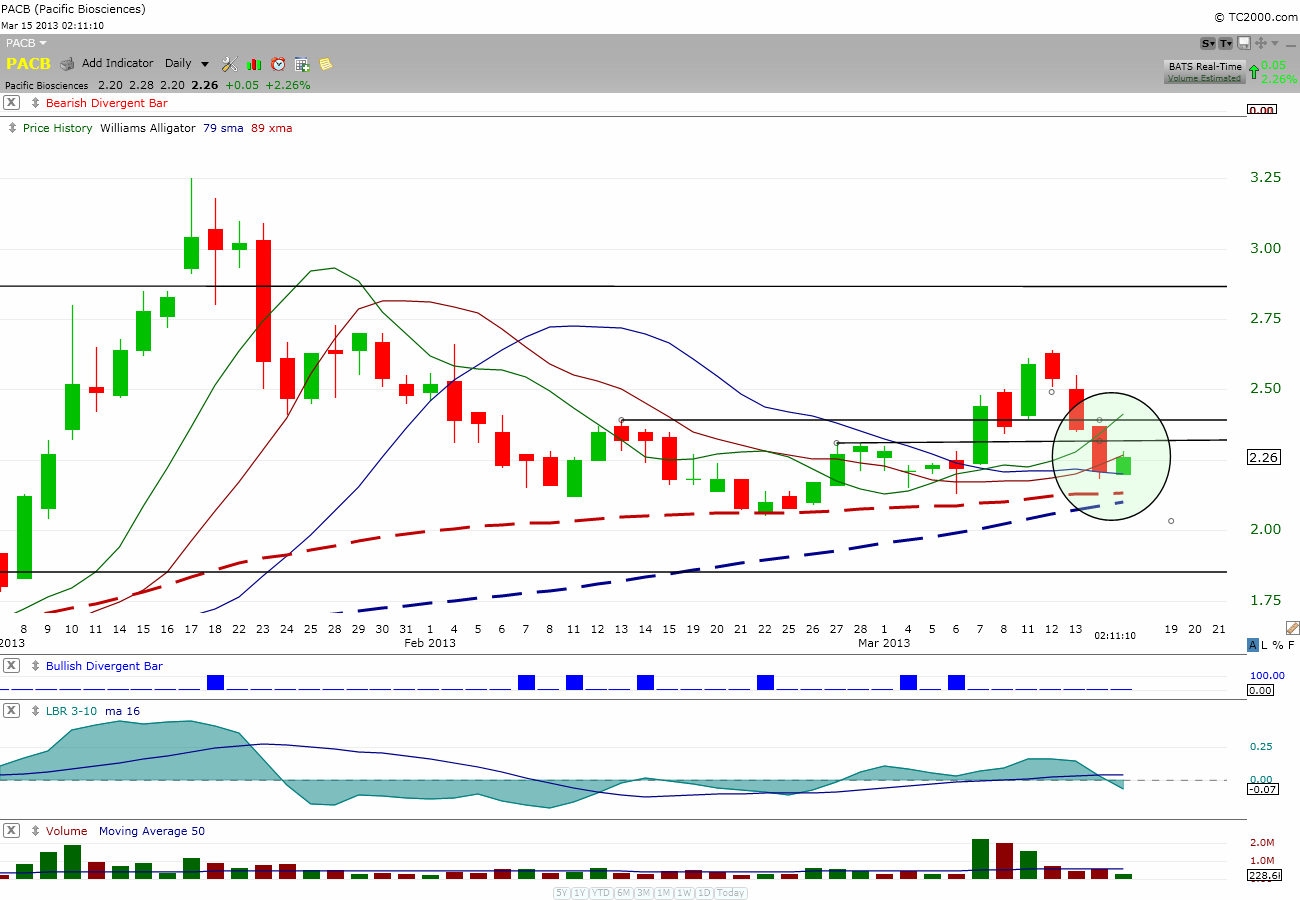Click the Volume label in the bottom pane
1300x900 pixels.
click(x=66, y=831)
